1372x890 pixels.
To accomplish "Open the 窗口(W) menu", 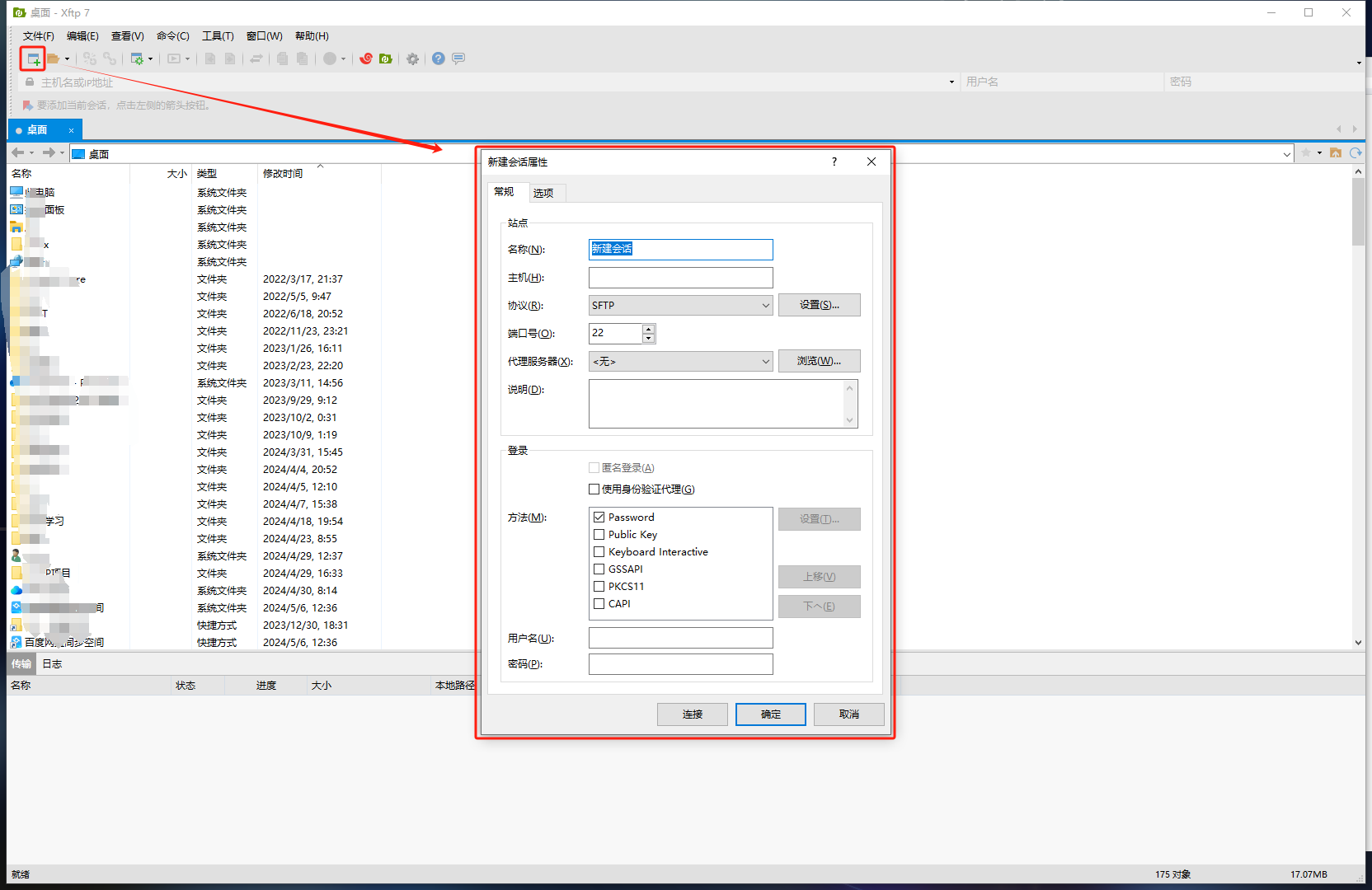I will coord(264,36).
